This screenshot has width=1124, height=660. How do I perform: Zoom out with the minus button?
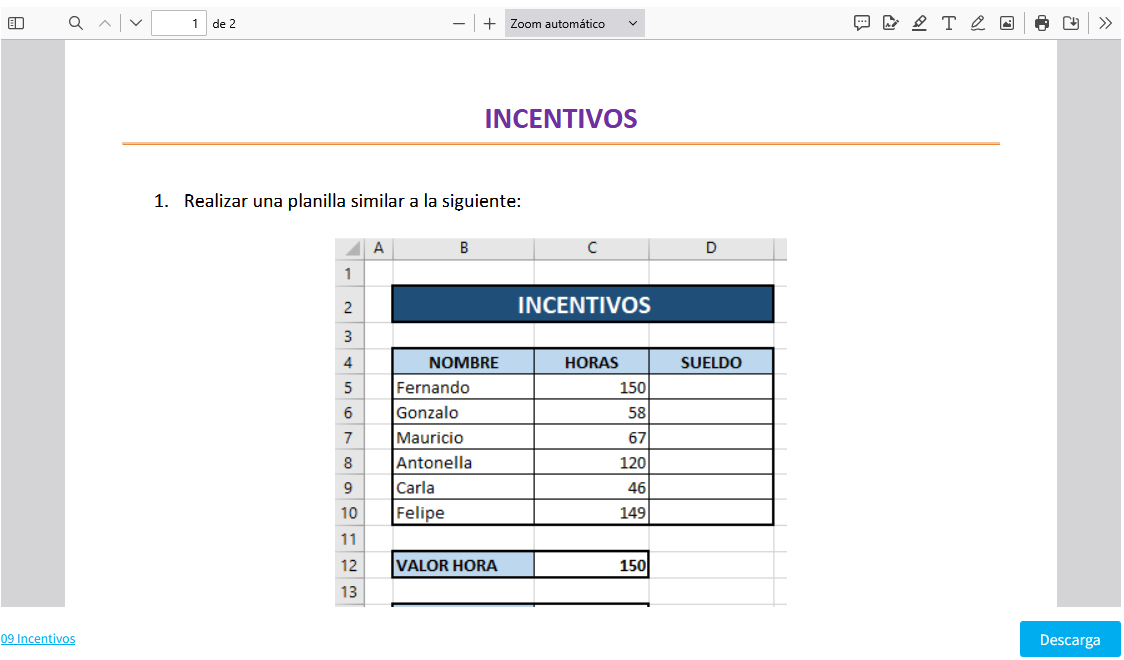tap(459, 23)
